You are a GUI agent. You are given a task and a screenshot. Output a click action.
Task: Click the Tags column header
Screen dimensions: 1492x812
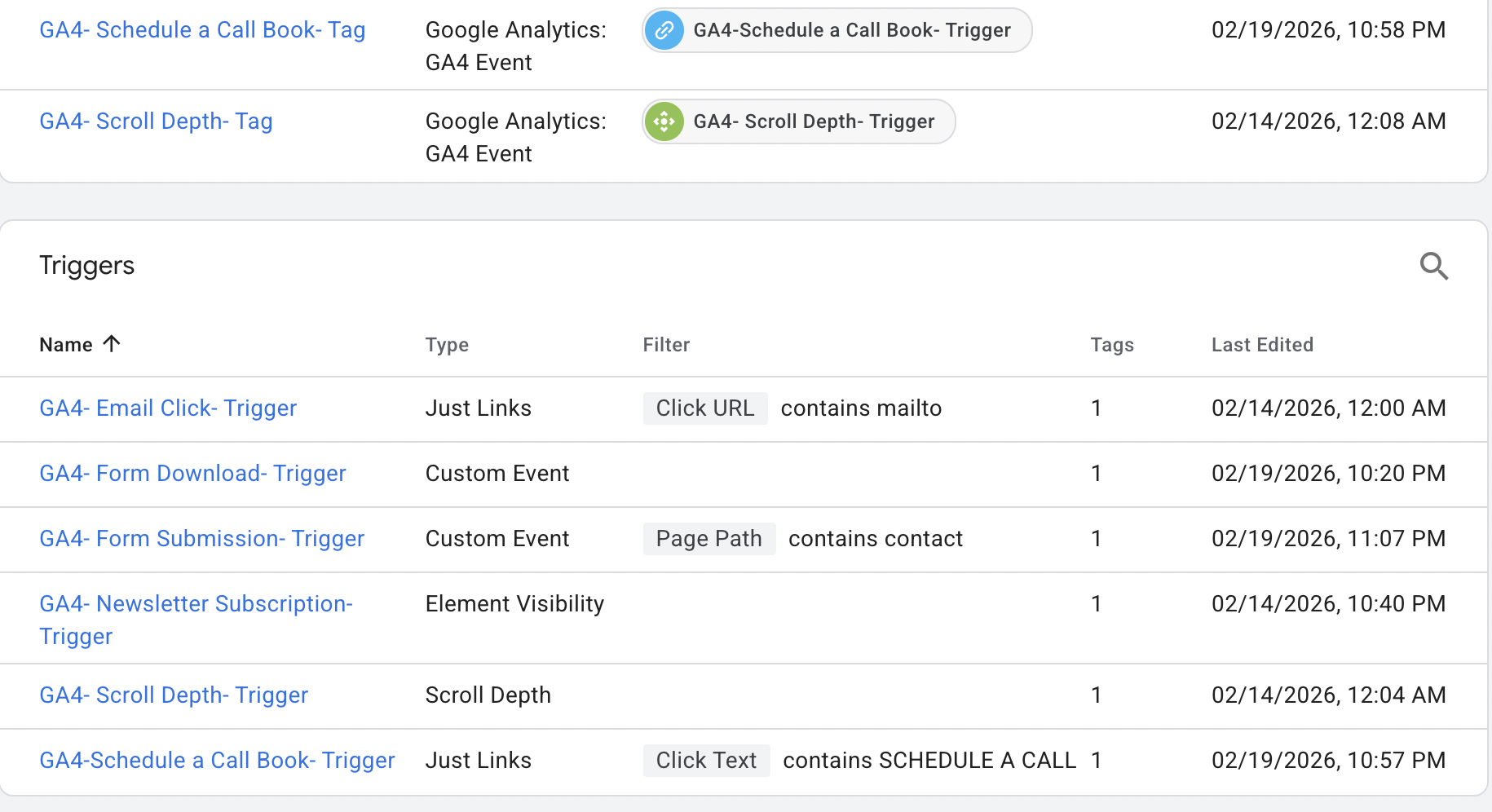[1112, 345]
